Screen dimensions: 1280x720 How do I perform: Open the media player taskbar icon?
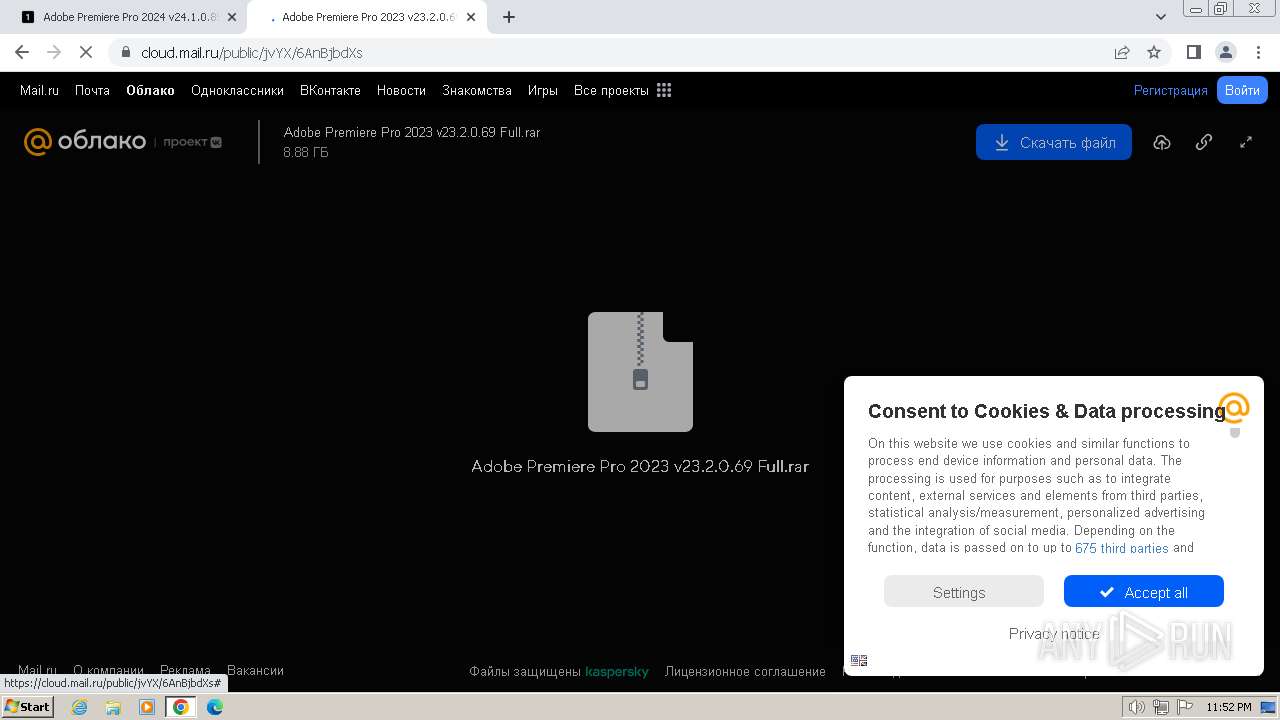point(147,707)
